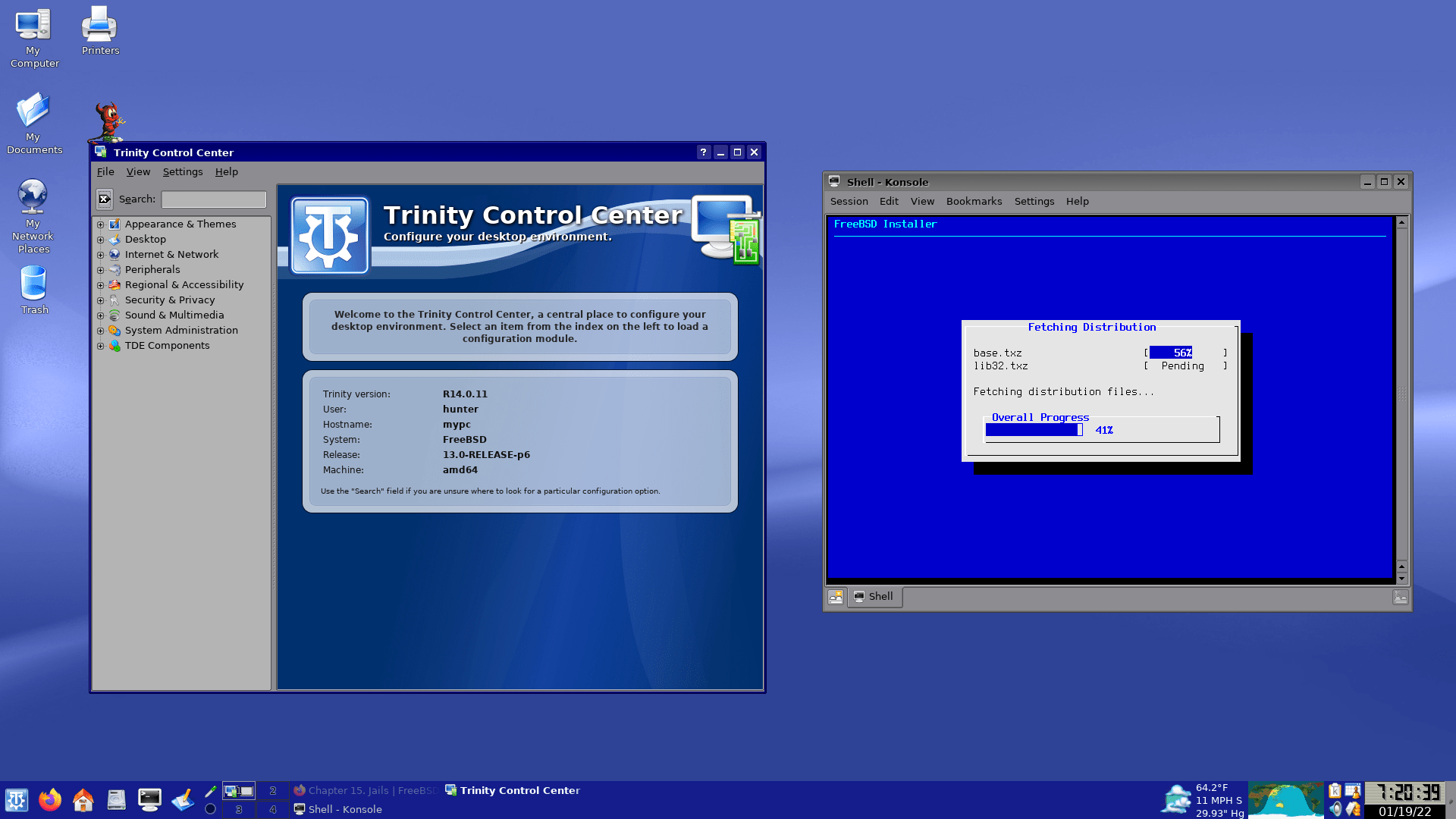
Task: Open the KOrganizer alarm icon in the tray
Action: point(1353,791)
